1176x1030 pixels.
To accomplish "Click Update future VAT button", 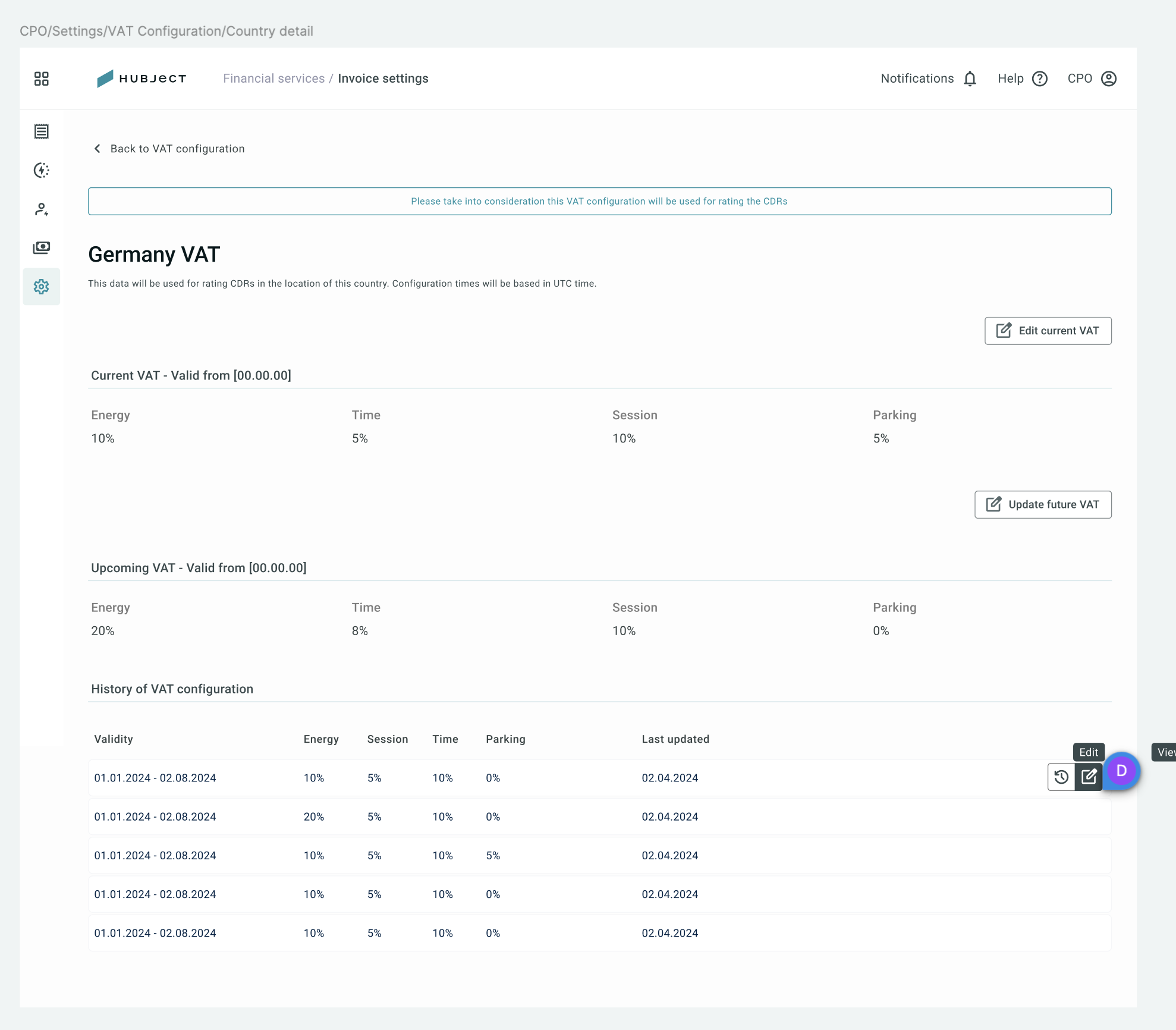I will tap(1043, 504).
